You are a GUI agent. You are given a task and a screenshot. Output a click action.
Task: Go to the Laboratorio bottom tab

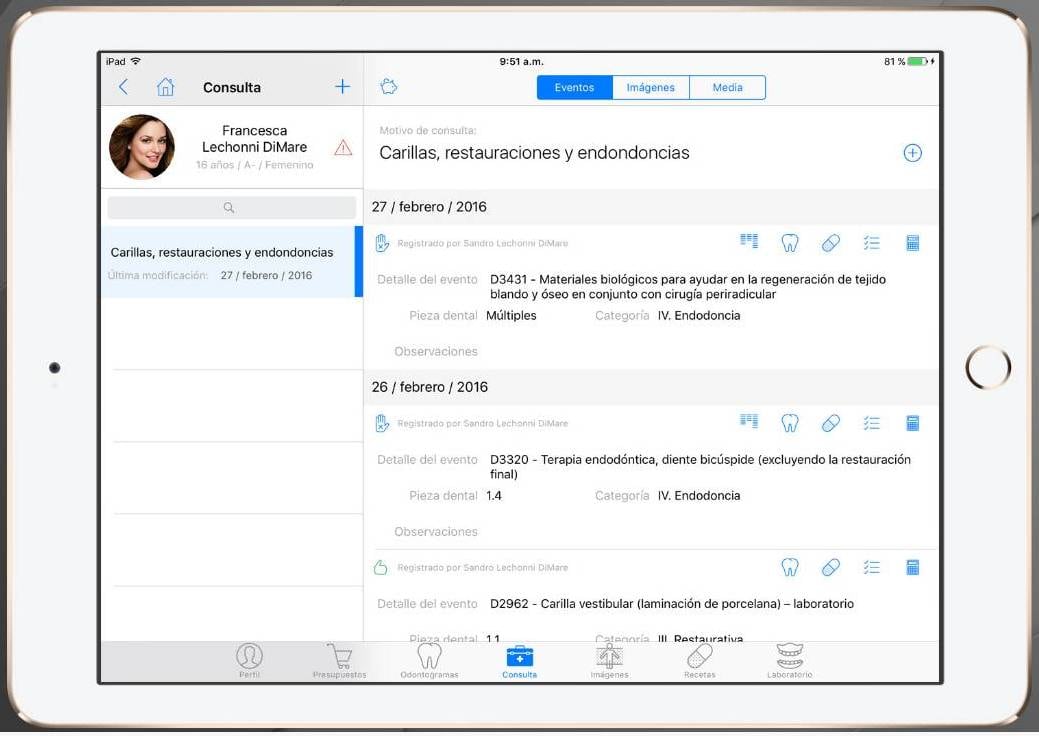(x=789, y=661)
